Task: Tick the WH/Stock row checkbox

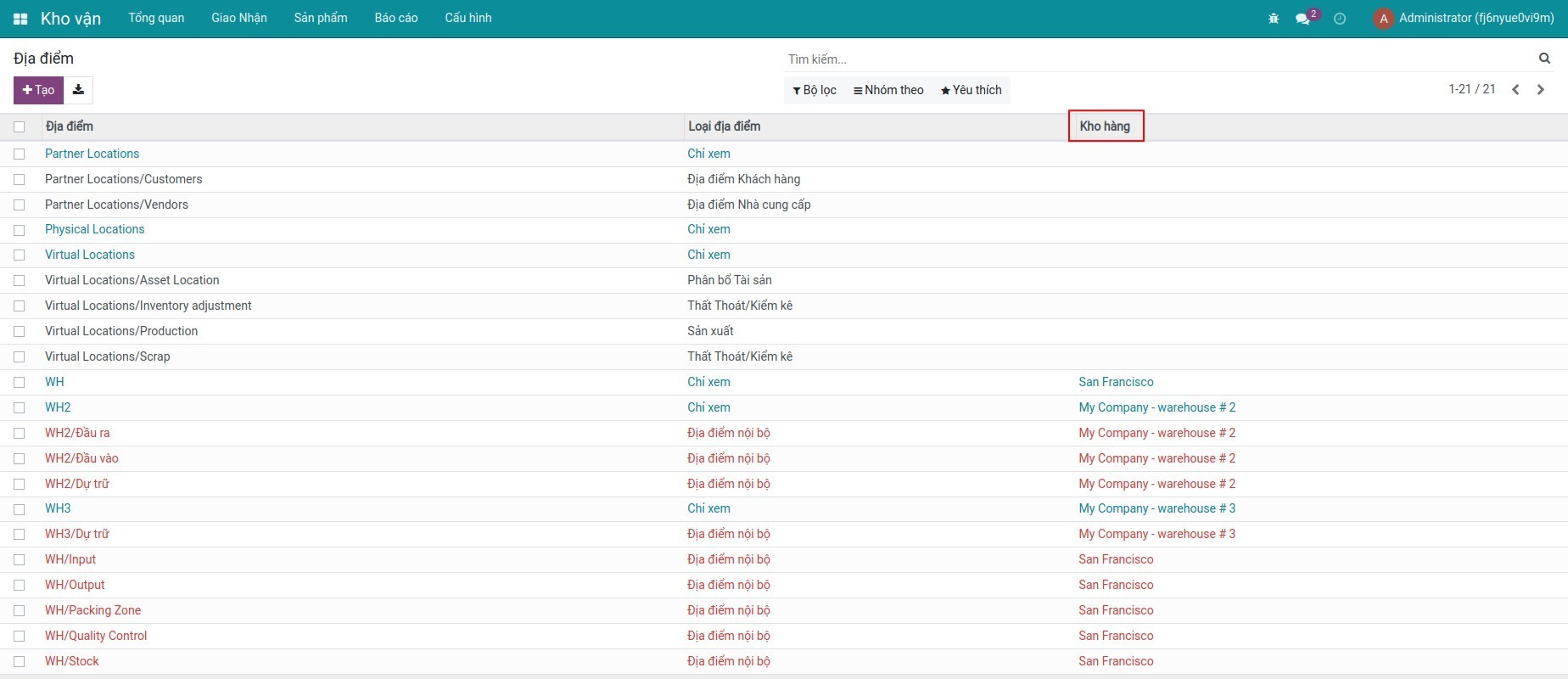Action: click(20, 661)
